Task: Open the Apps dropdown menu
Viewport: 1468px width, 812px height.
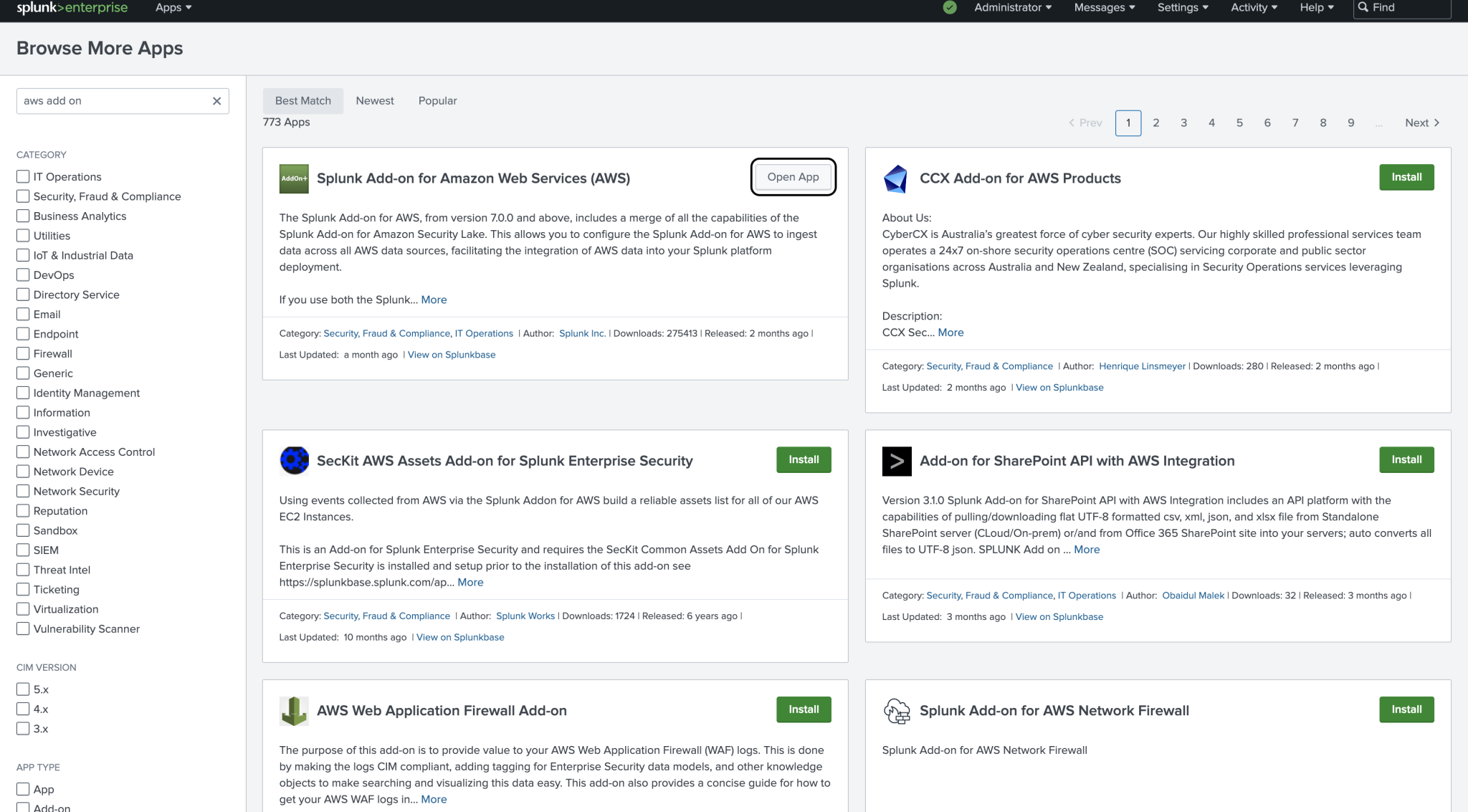Action: click(x=173, y=8)
